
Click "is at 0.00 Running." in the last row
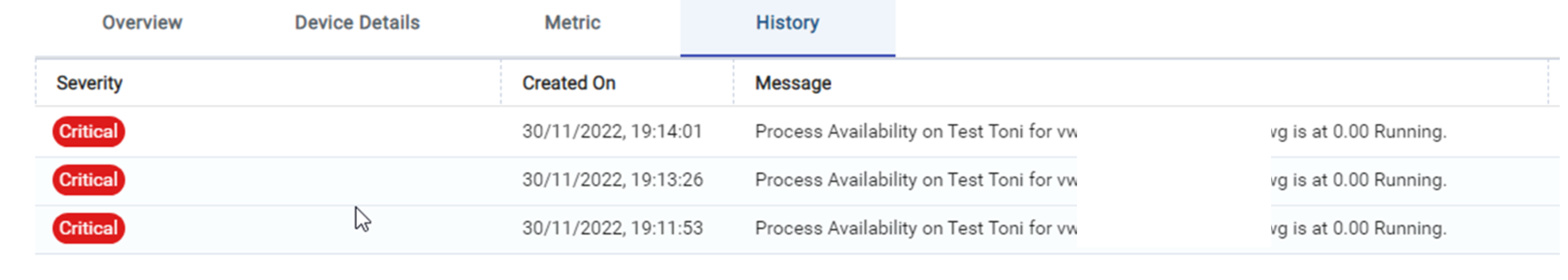pos(1370,228)
